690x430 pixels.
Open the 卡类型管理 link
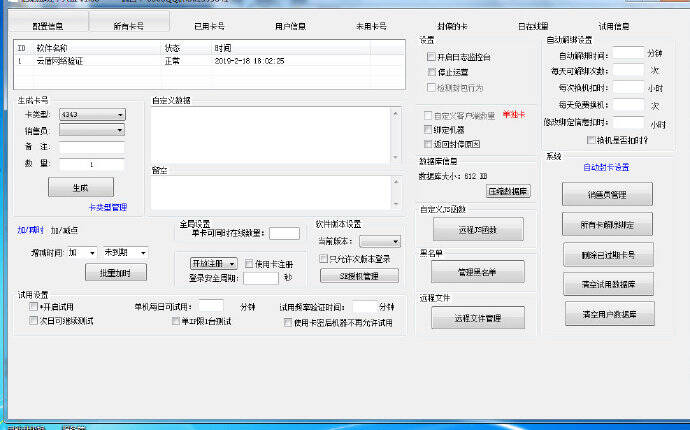pos(107,207)
